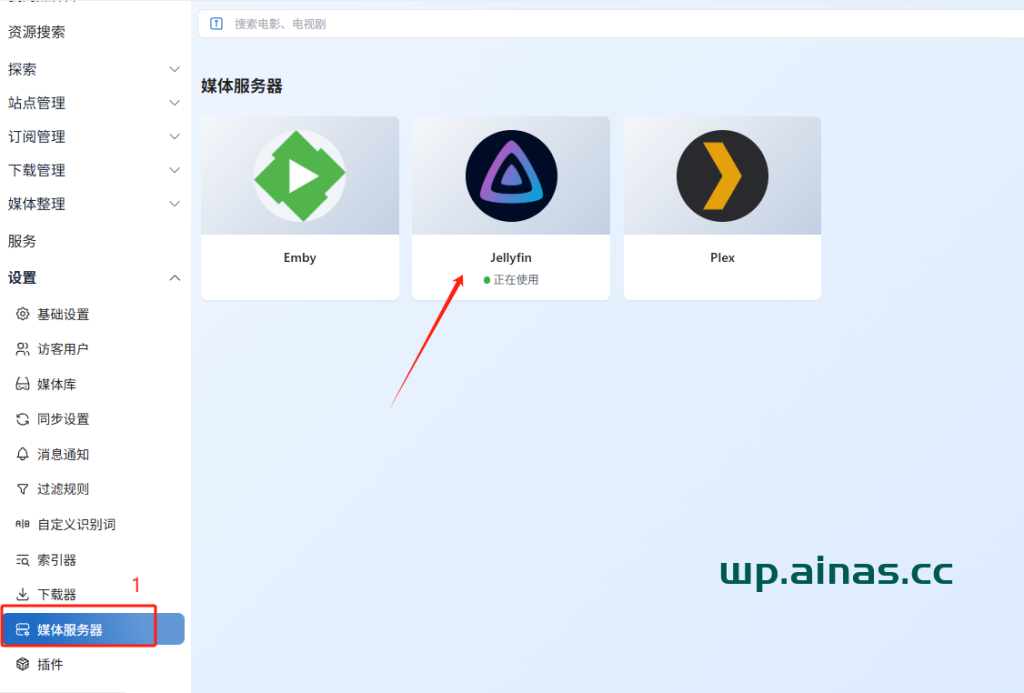Go to 同步设置 label
The image size is (1024, 693).
63,419
